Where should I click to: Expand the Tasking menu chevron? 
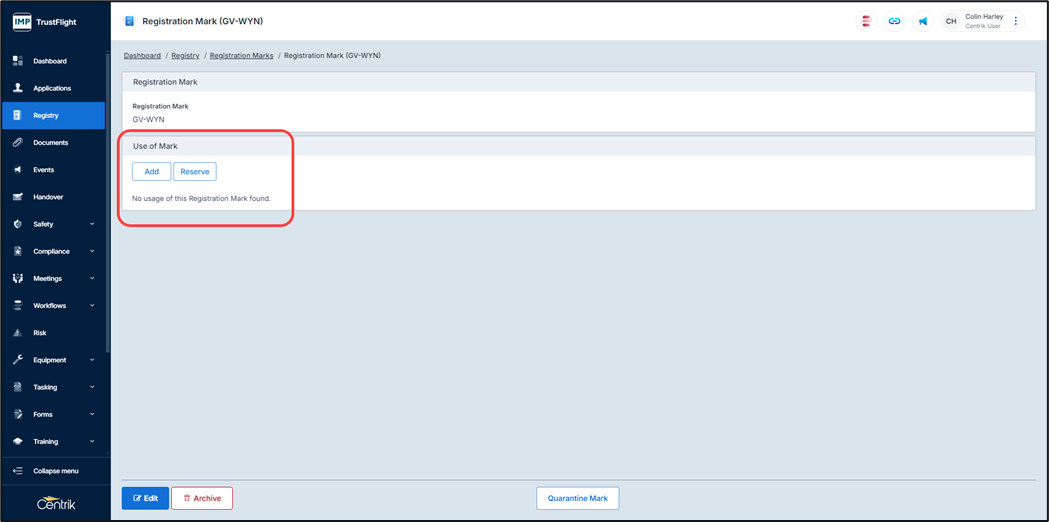92,387
